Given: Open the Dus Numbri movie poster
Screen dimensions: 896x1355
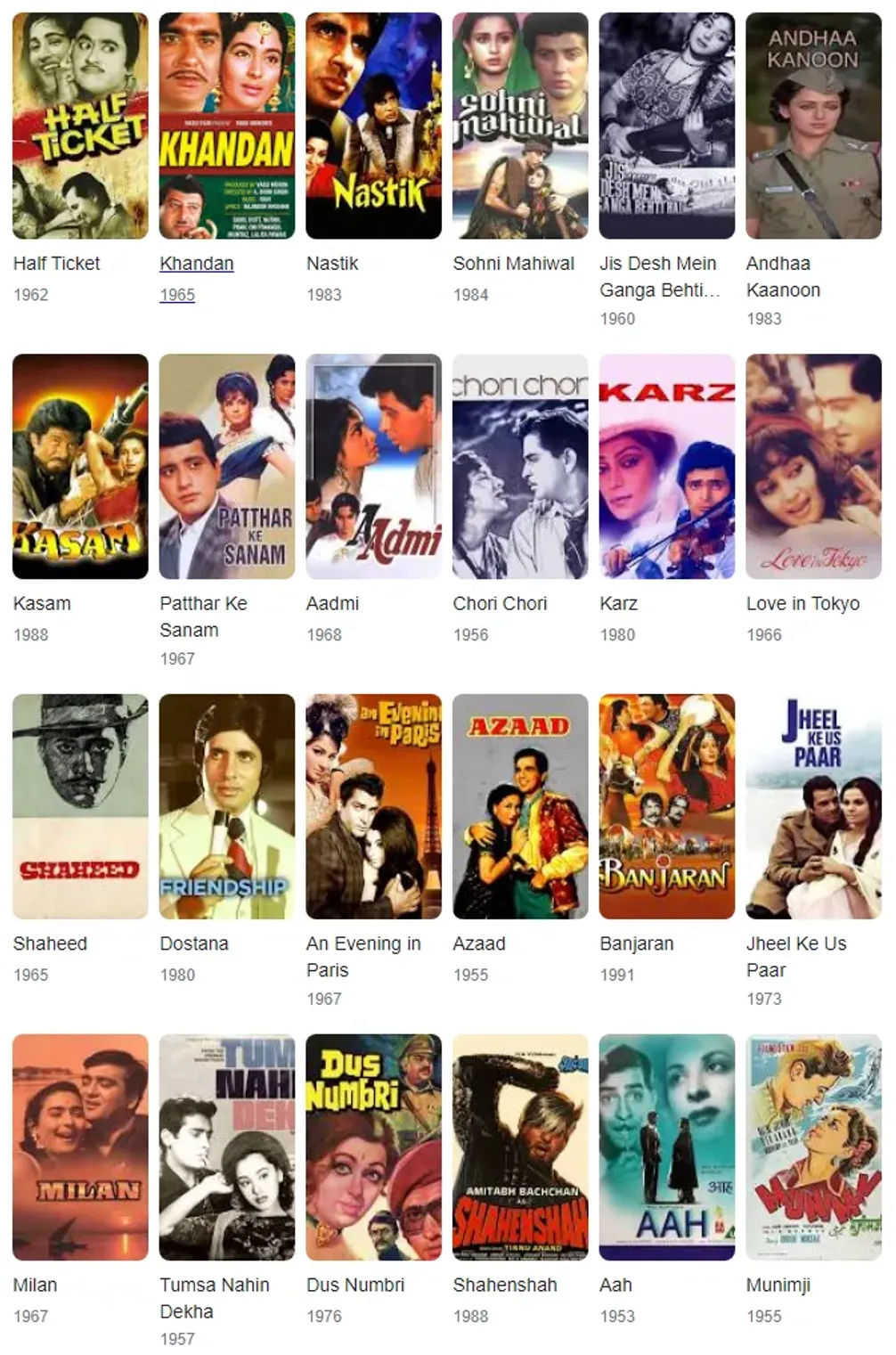Looking at the screenshot, I should click(x=373, y=1147).
